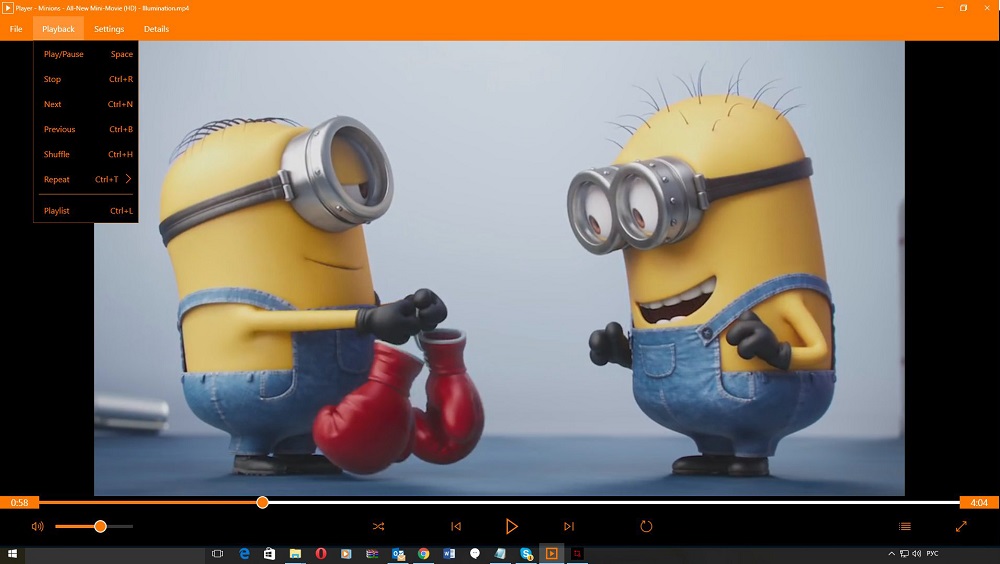This screenshot has width=1000, height=564.
Task: Open the network icon in the system tray
Action: 904,554
